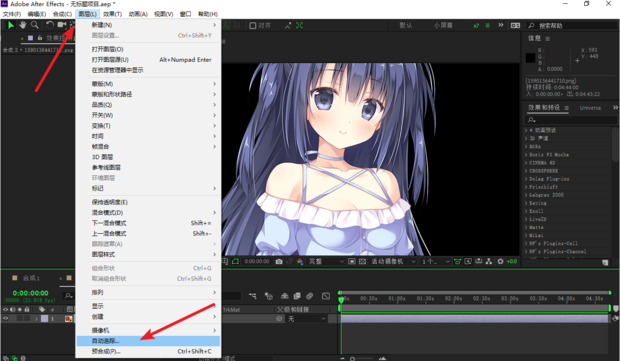Choose 预合成(P)... menu entry

point(148,351)
